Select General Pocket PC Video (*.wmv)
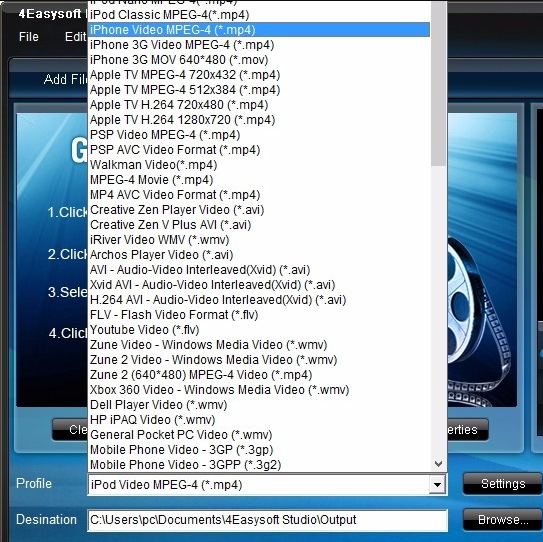Screen dimensions: 543x542 [x=259, y=435]
